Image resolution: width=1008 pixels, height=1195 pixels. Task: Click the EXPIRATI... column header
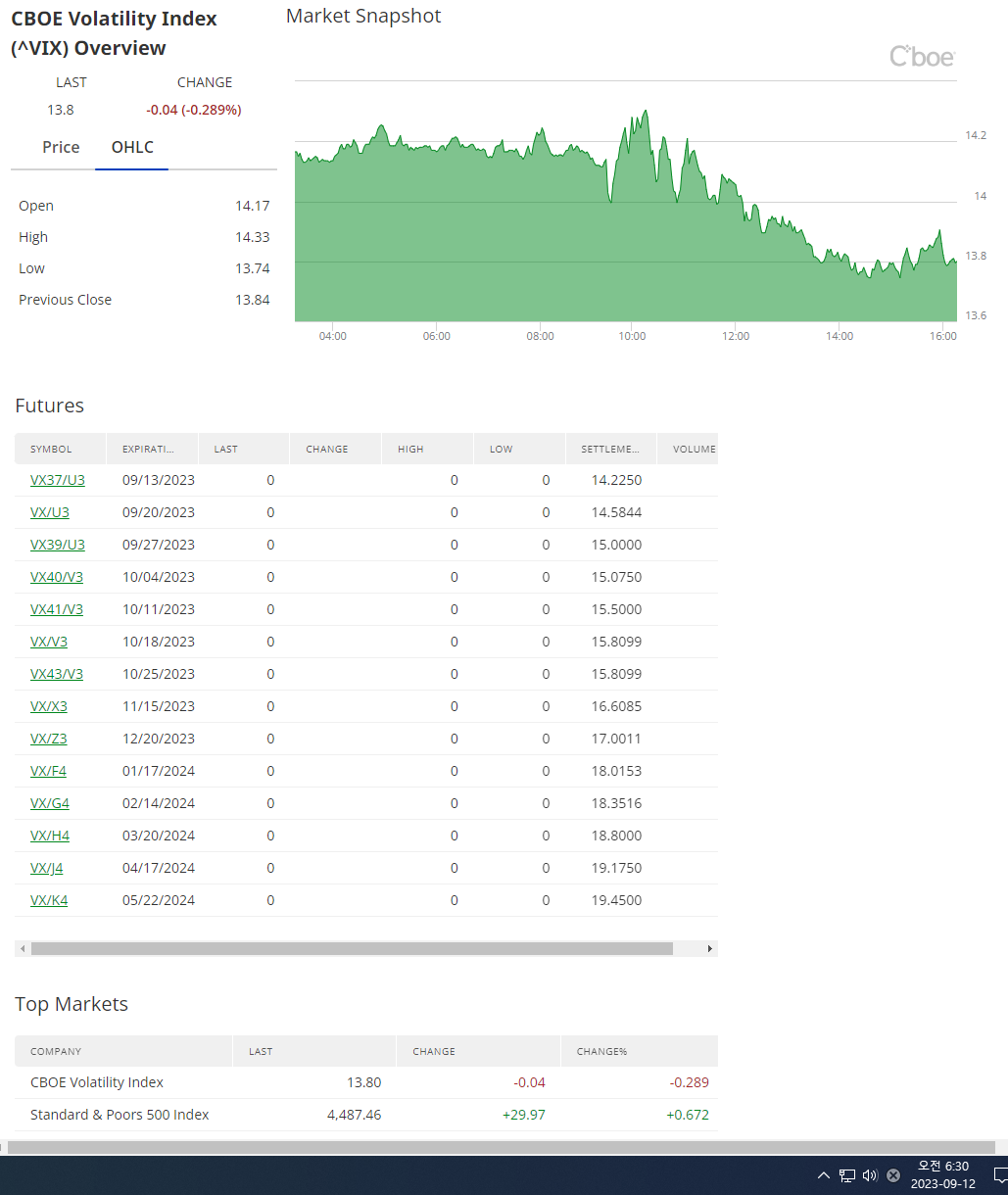152,449
